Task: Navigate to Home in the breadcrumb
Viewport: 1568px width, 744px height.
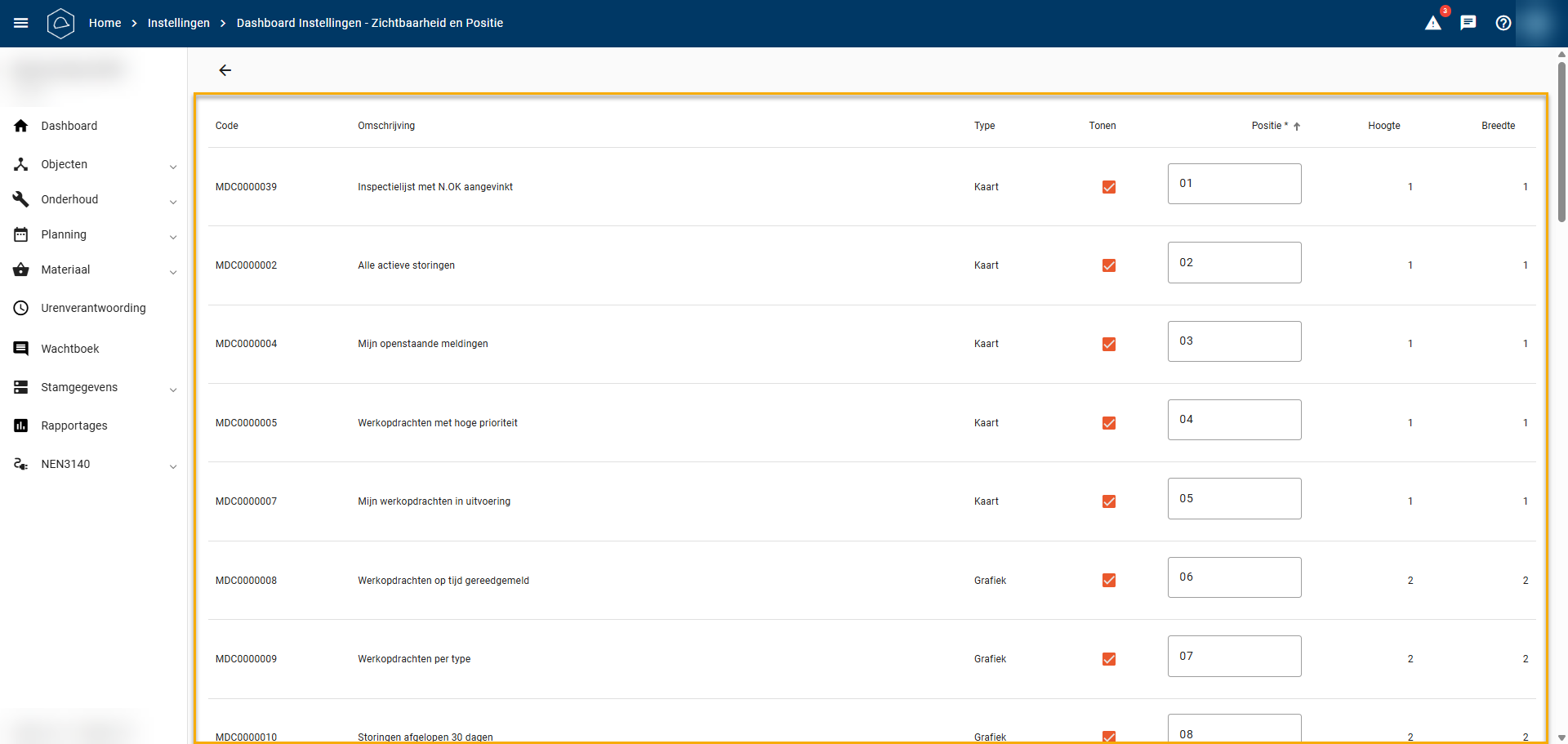Action: pos(105,23)
